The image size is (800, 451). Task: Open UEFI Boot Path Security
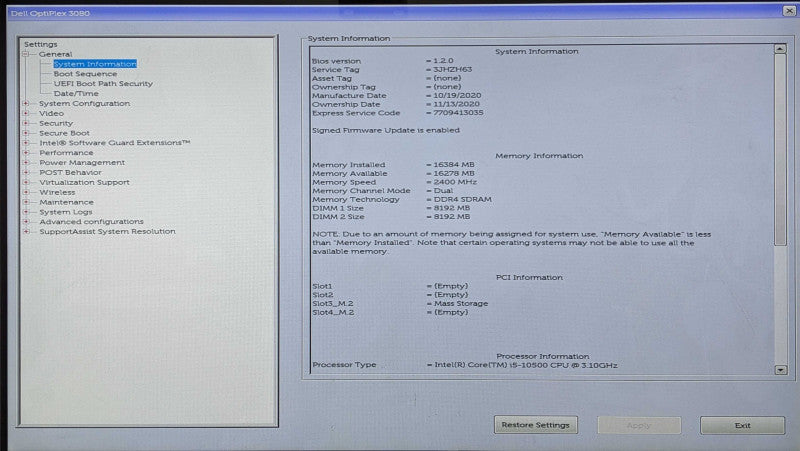coord(103,84)
